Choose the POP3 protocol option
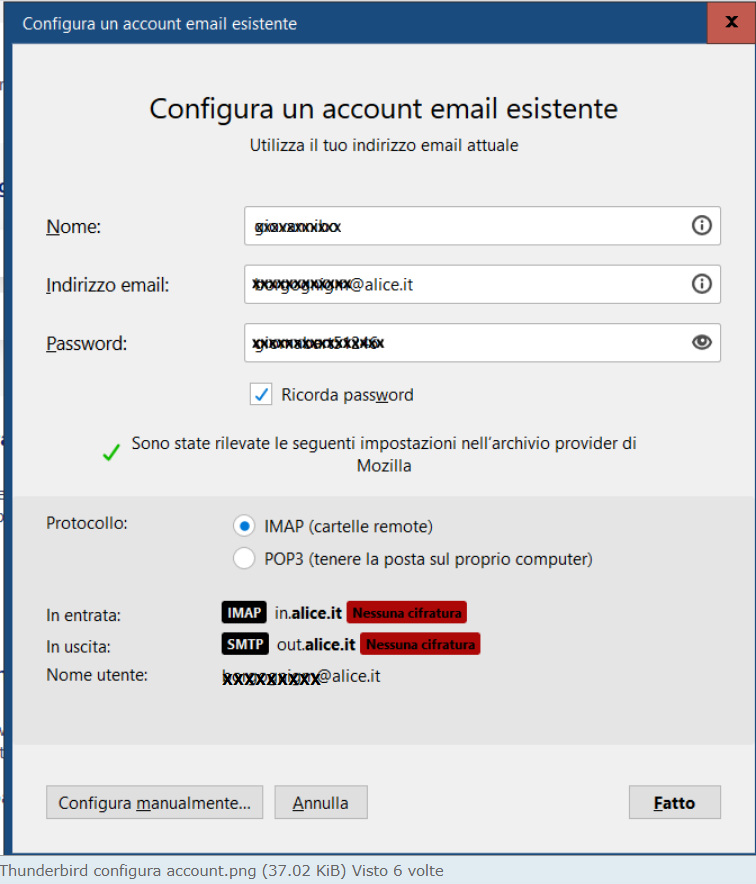The height and width of the screenshot is (884, 756). click(x=243, y=559)
